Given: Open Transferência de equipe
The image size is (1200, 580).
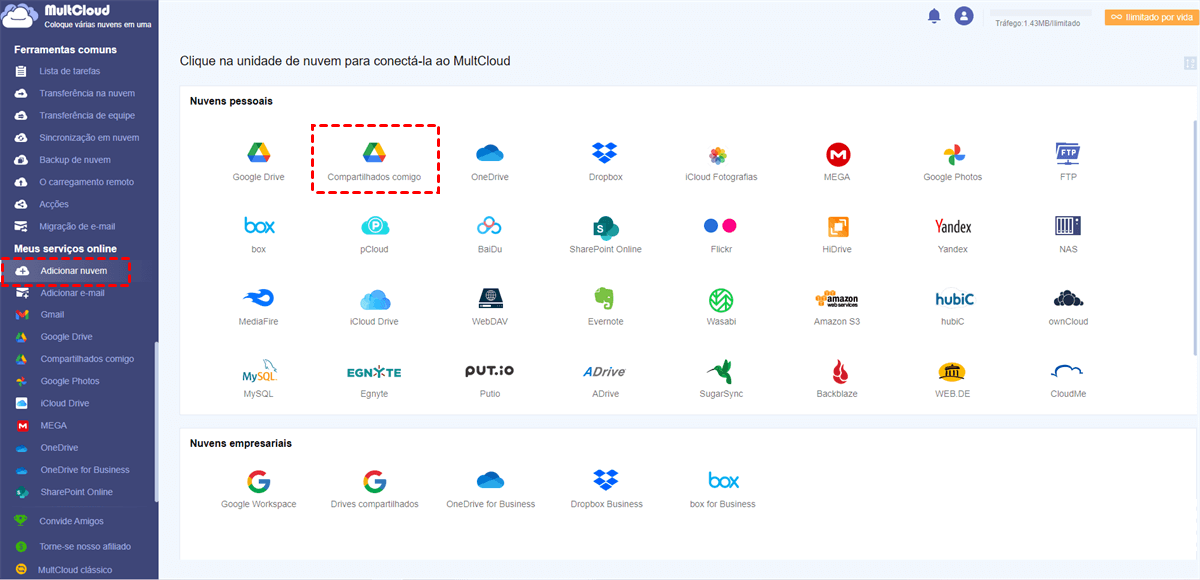Looking at the screenshot, I should [x=87, y=115].
